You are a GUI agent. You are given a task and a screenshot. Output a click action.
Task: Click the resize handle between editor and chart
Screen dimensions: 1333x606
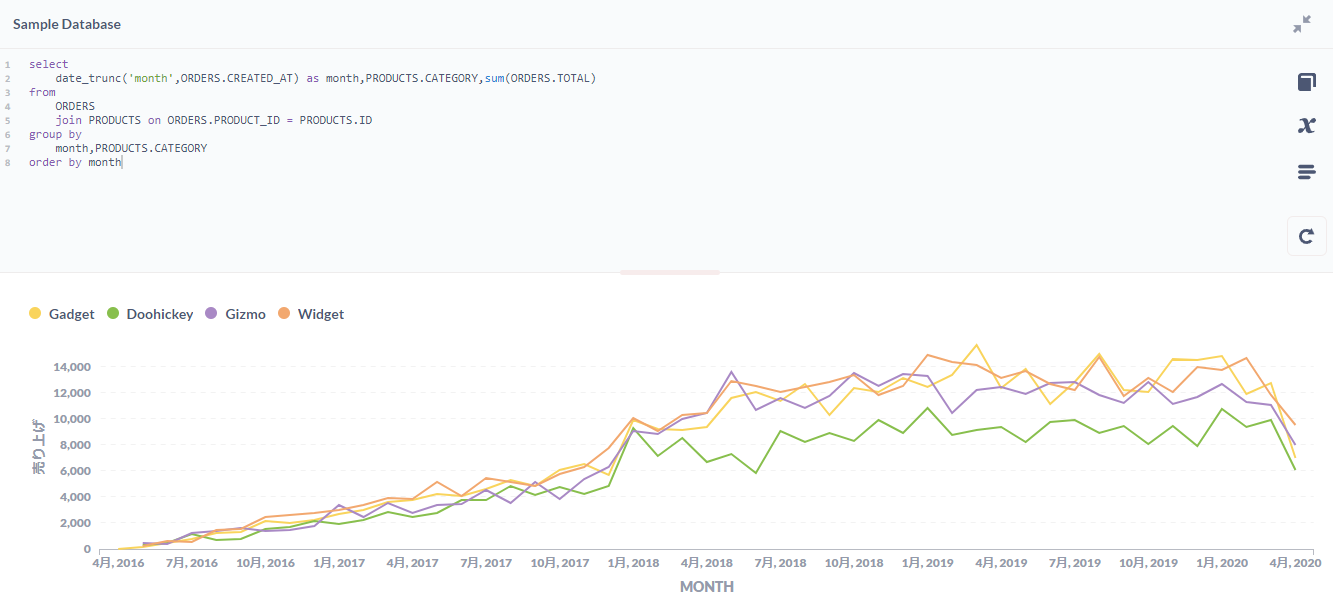point(668,270)
